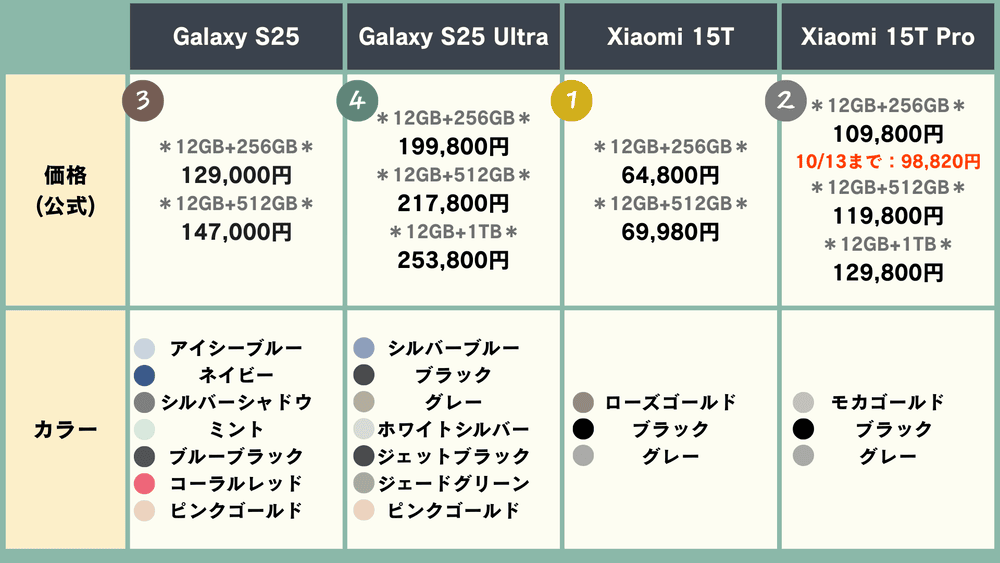Click the コーラルレッド color swatch

[144, 484]
